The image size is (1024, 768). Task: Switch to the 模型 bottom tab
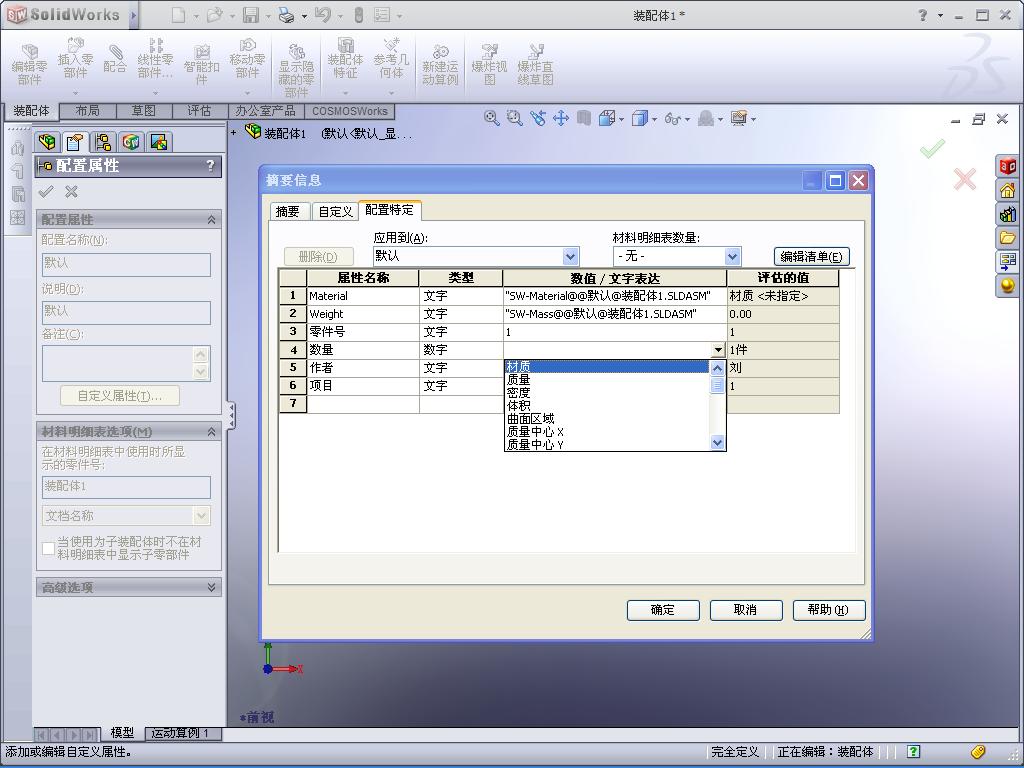(x=122, y=733)
